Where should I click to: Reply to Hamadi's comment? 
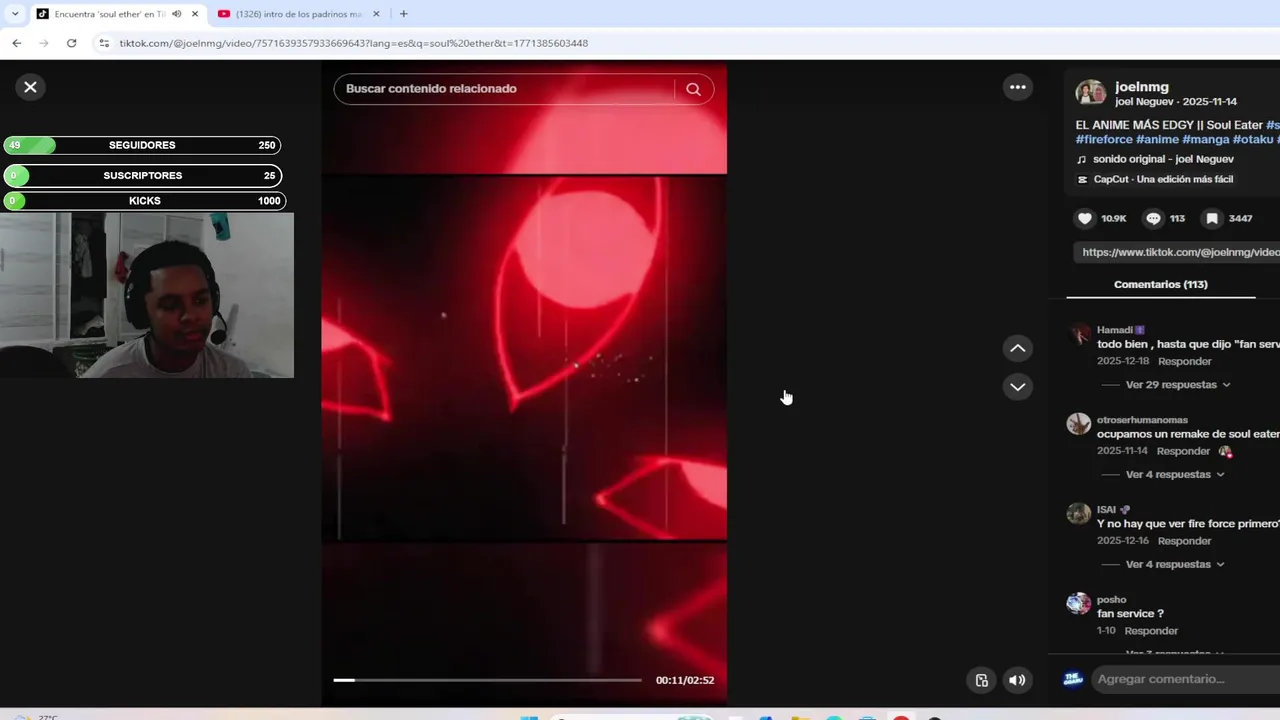(x=1184, y=361)
